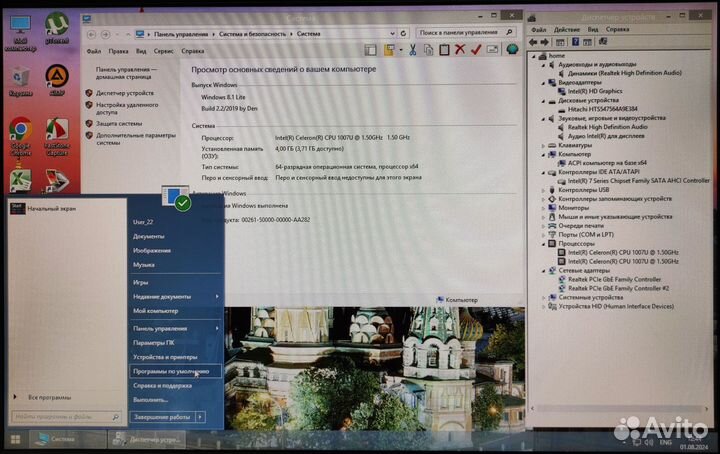Click the Start menu search field
The width and height of the screenshot is (720, 454).
click(x=66, y=417)
